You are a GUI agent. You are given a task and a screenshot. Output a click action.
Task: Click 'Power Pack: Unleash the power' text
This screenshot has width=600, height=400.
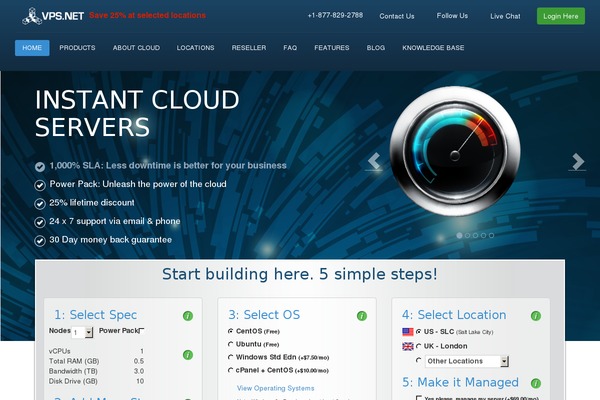coord(138,184)
